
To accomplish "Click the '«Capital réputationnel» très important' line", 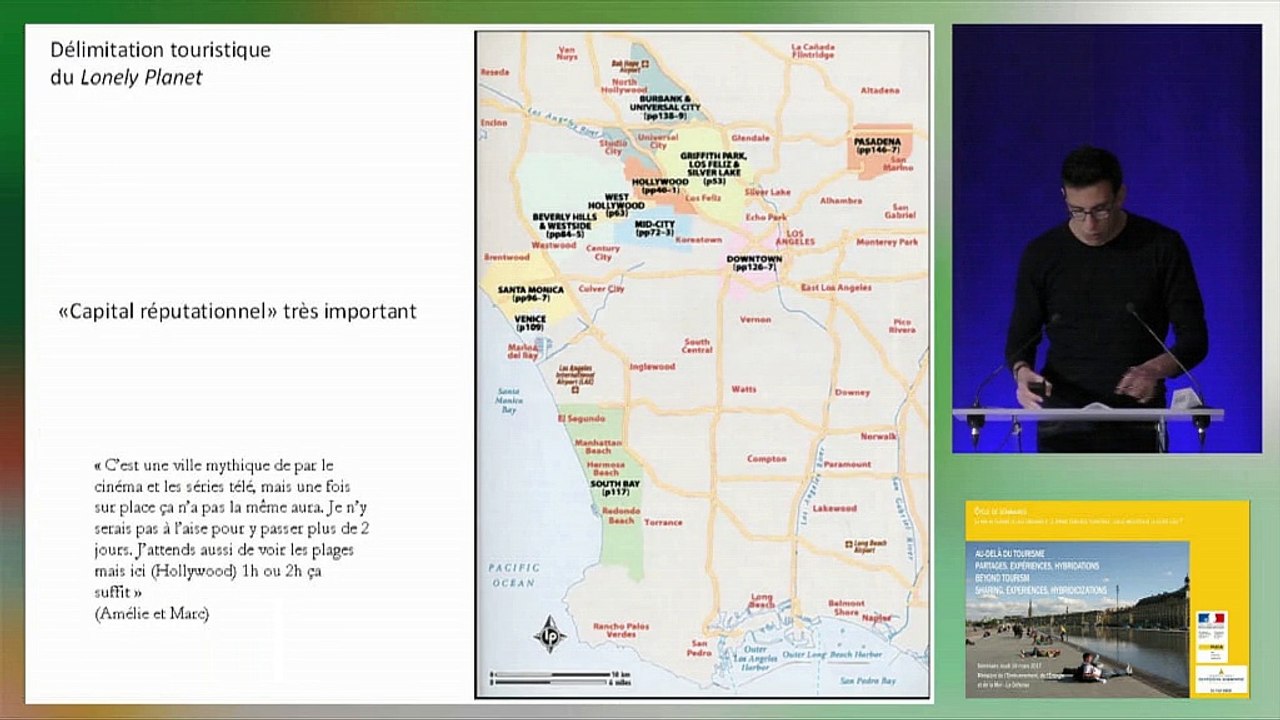I will [238, 312].
